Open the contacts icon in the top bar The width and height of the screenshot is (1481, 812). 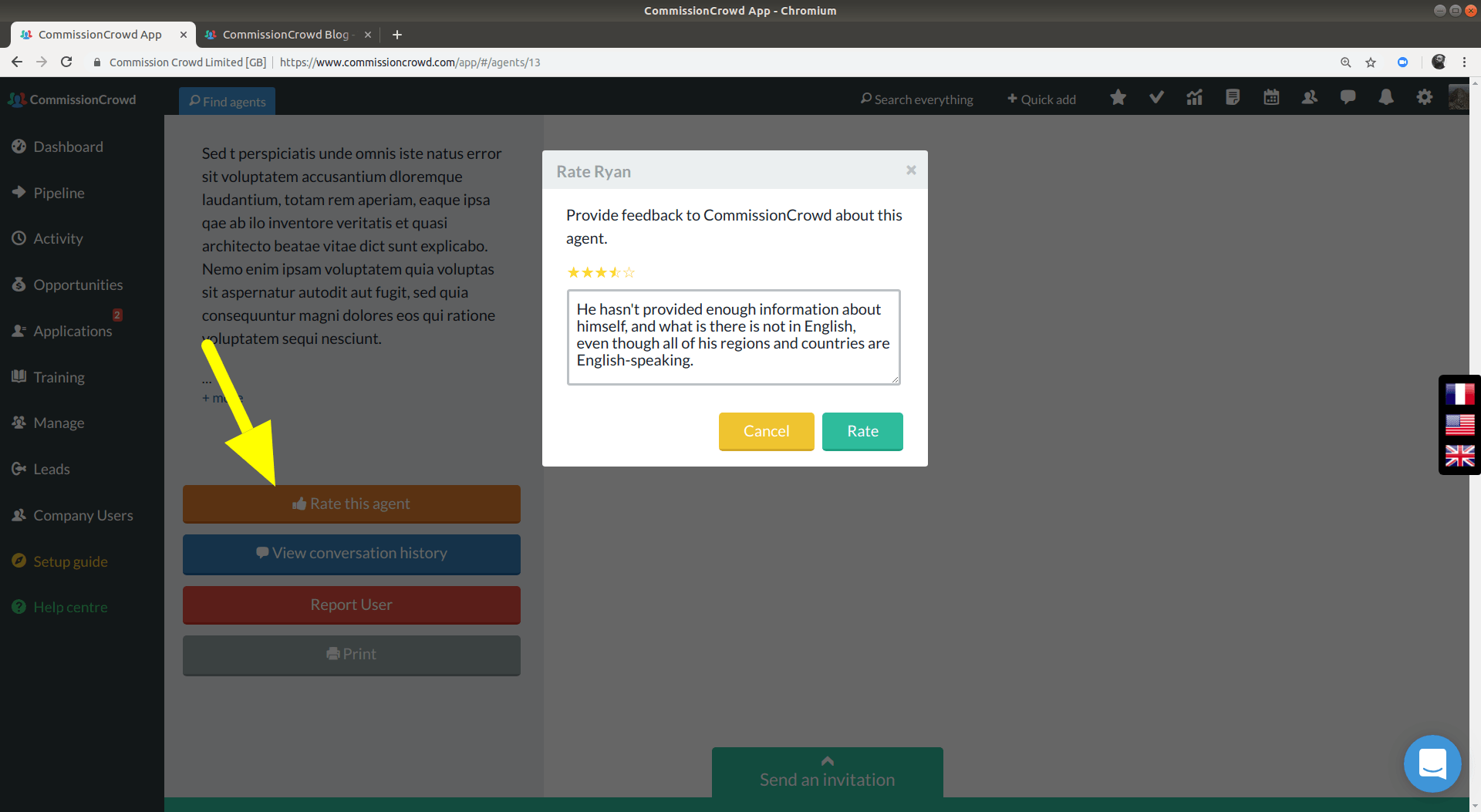tap(1309, 98)
